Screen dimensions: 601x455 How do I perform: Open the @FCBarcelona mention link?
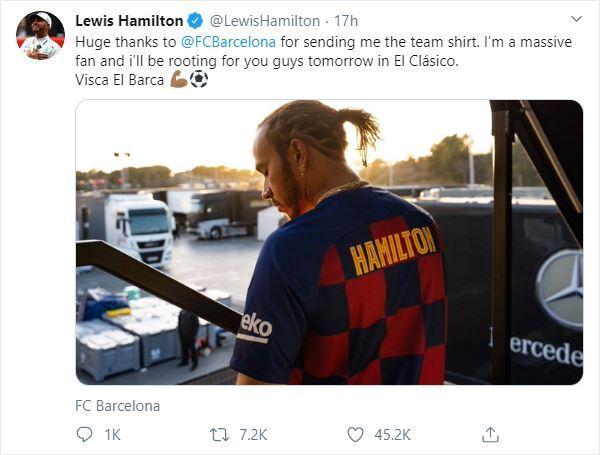point(228,42)
